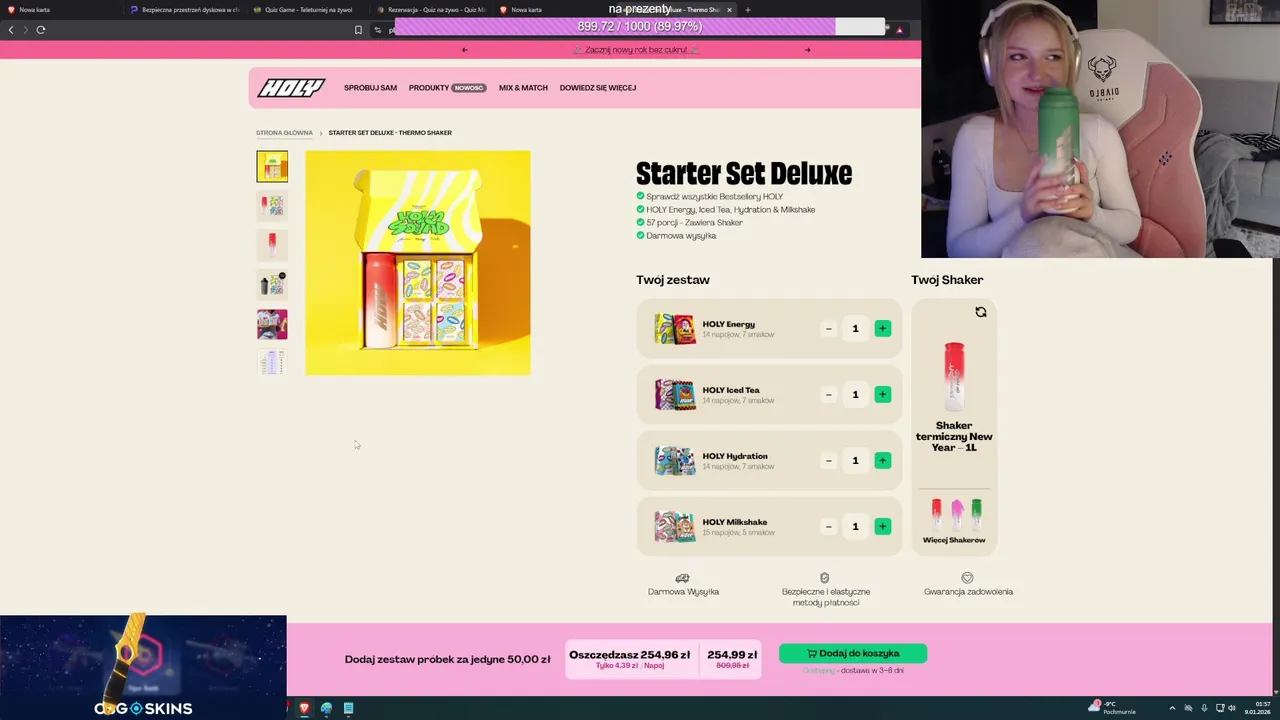Open the PRODUKTY menu item
Image resolution: width=1280 pixels, height=720 pixels.
[429, 88]
